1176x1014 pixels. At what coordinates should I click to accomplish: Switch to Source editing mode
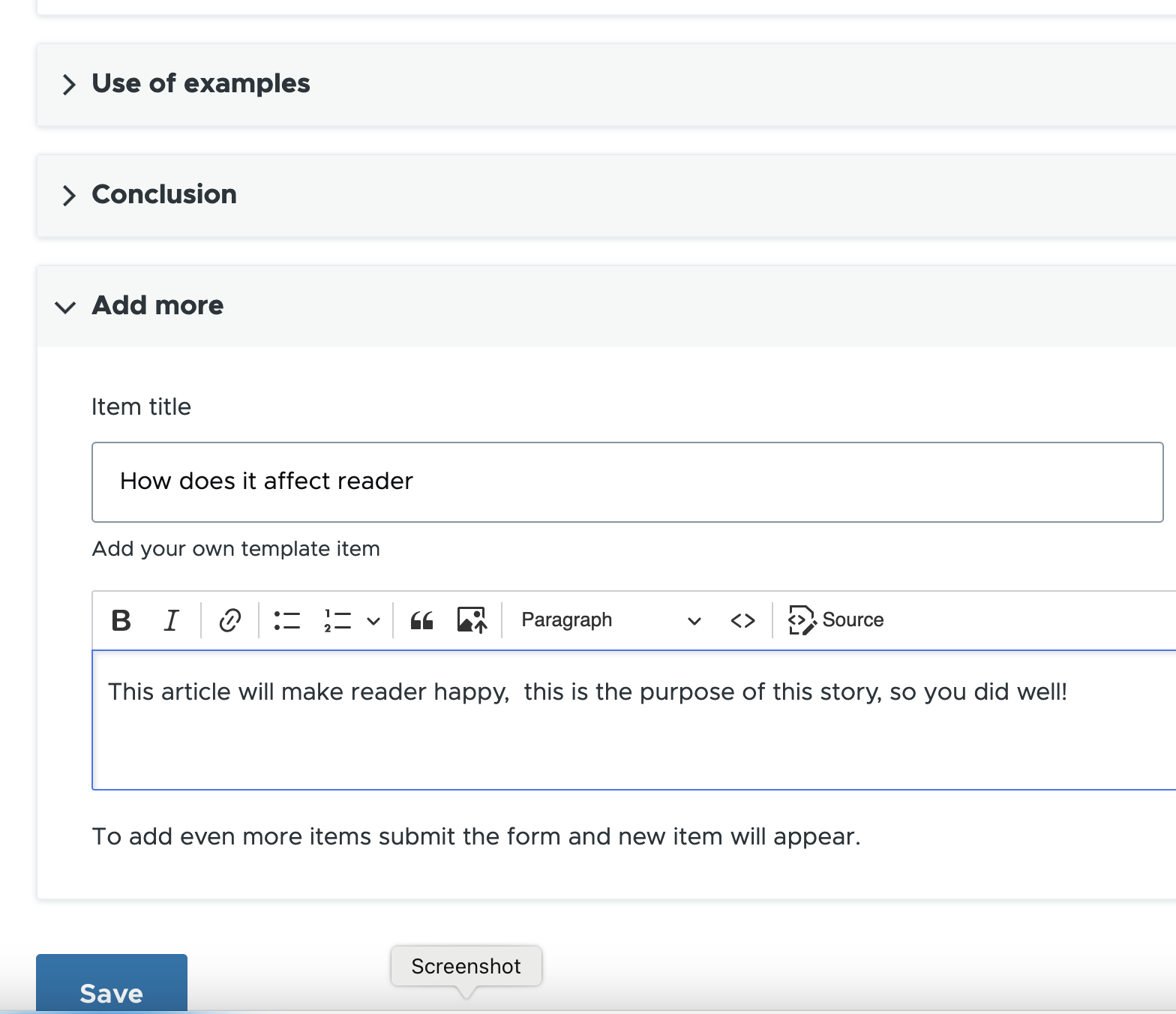coord(835,620)
